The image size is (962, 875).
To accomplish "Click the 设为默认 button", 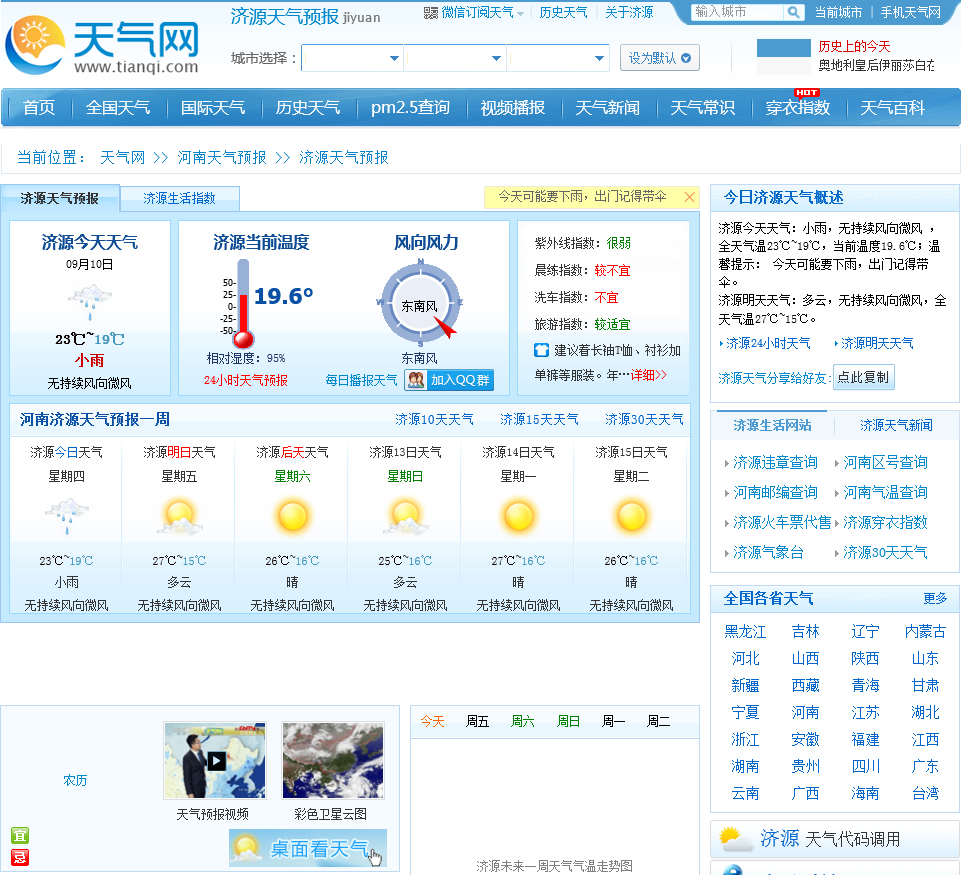I will (x=659, y=58).
